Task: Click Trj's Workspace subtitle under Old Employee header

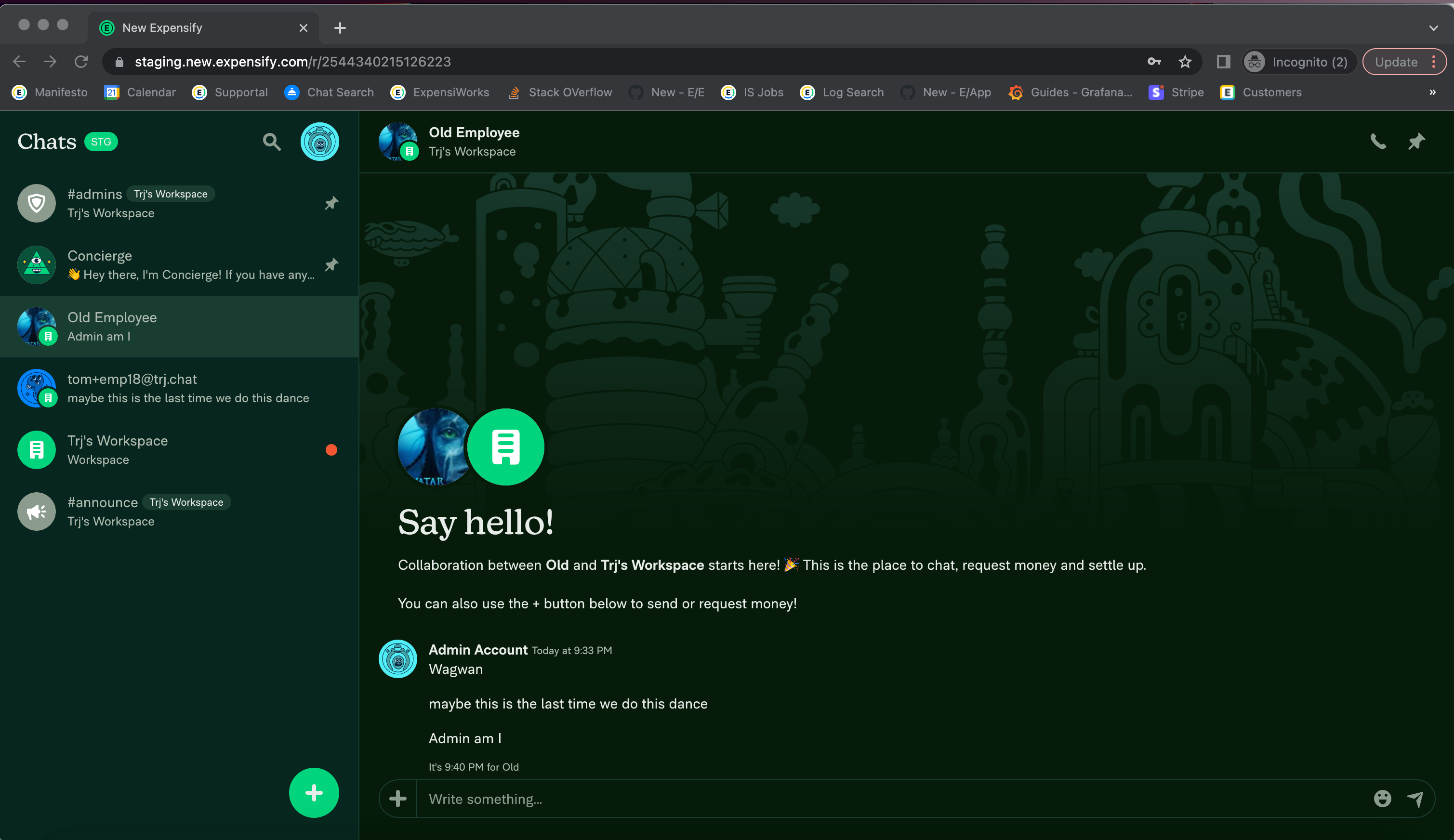Action: coord(472,152)
